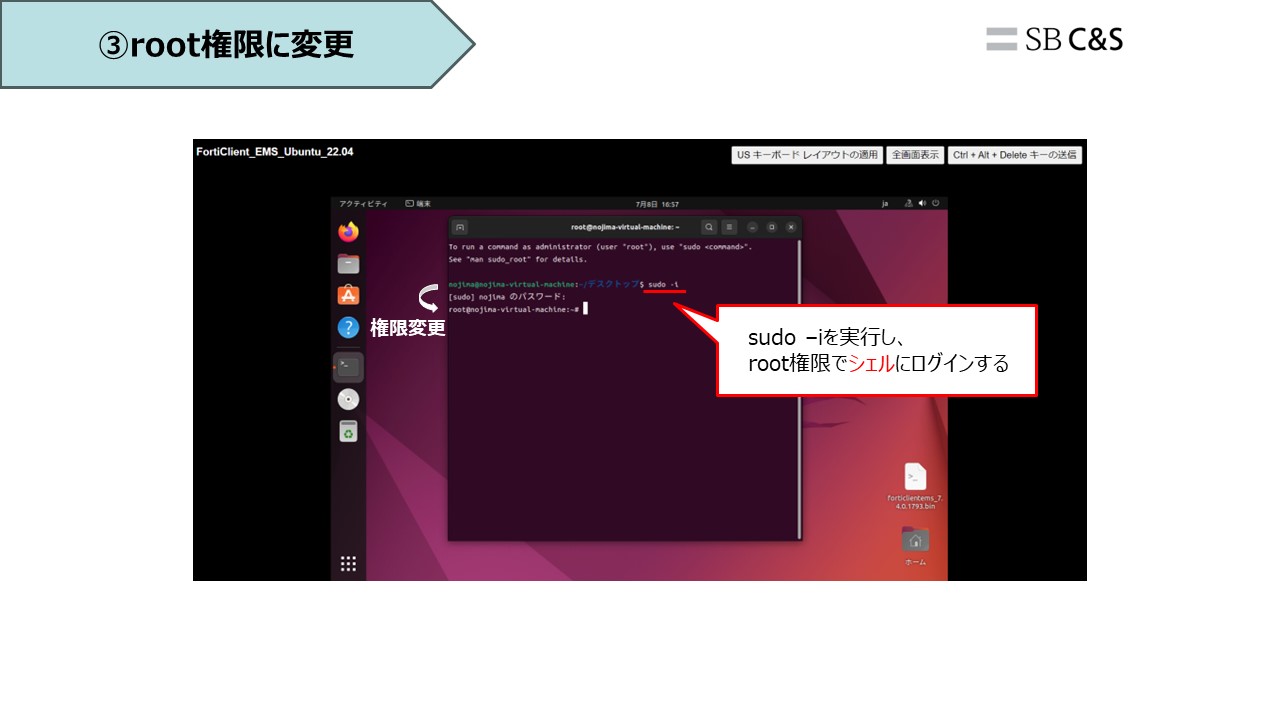
Task: Open the Trash icon in the dock
Action: 348,431
